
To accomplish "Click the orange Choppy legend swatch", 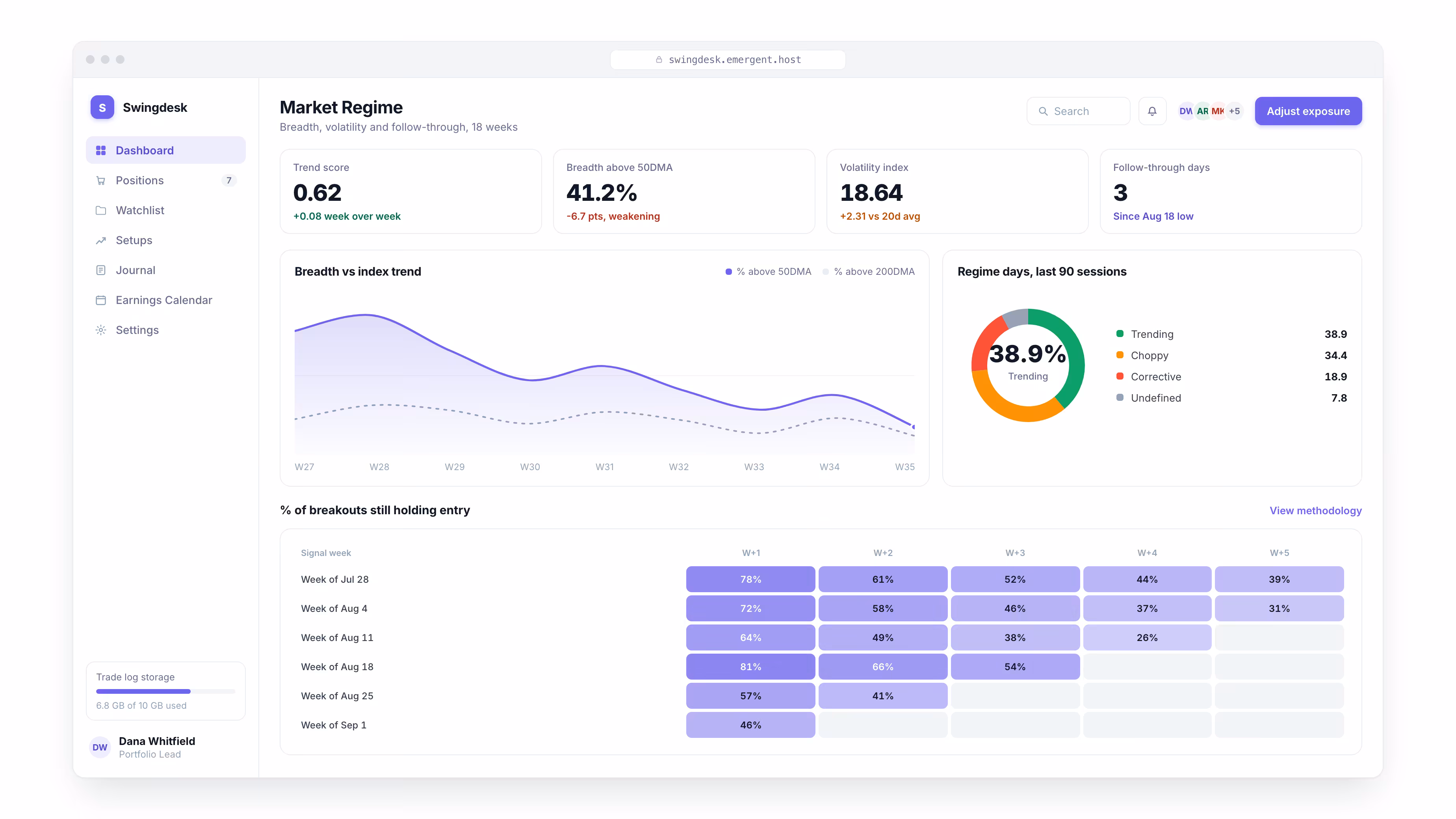I will coord(1120,355).
